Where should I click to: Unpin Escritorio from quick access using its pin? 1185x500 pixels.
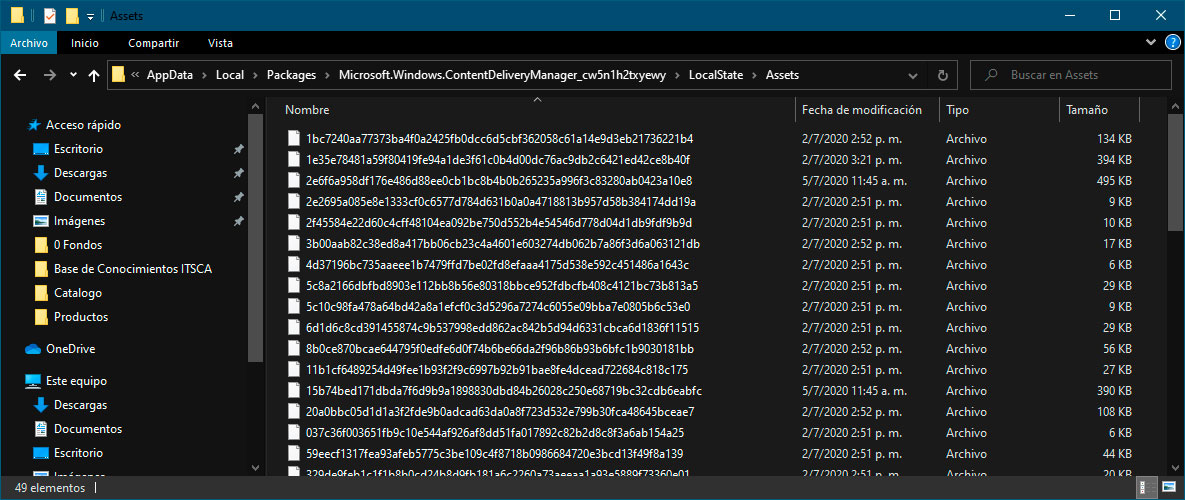[x=238, y=149]
